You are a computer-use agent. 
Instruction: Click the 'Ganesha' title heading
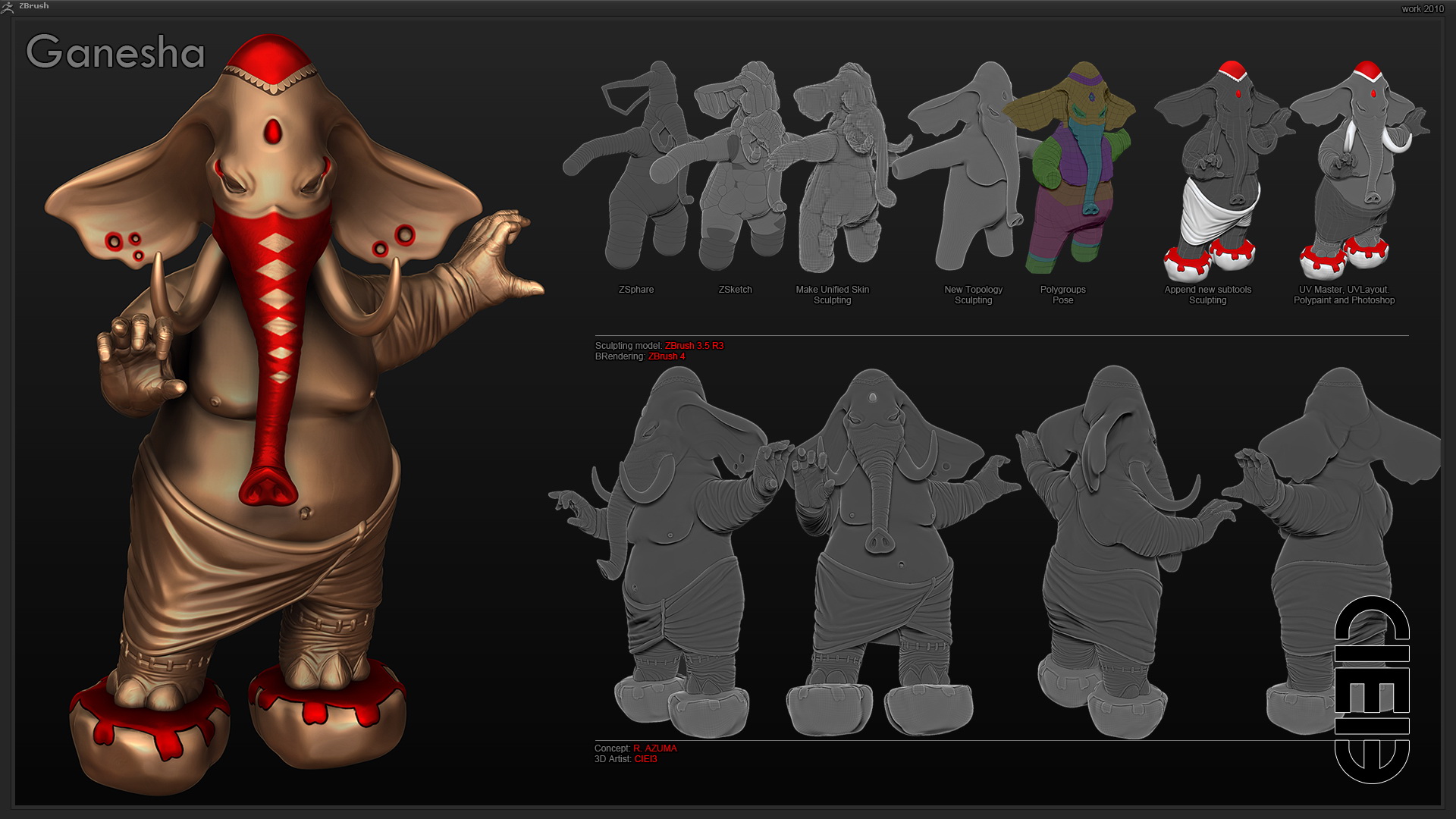coord(115,52)
